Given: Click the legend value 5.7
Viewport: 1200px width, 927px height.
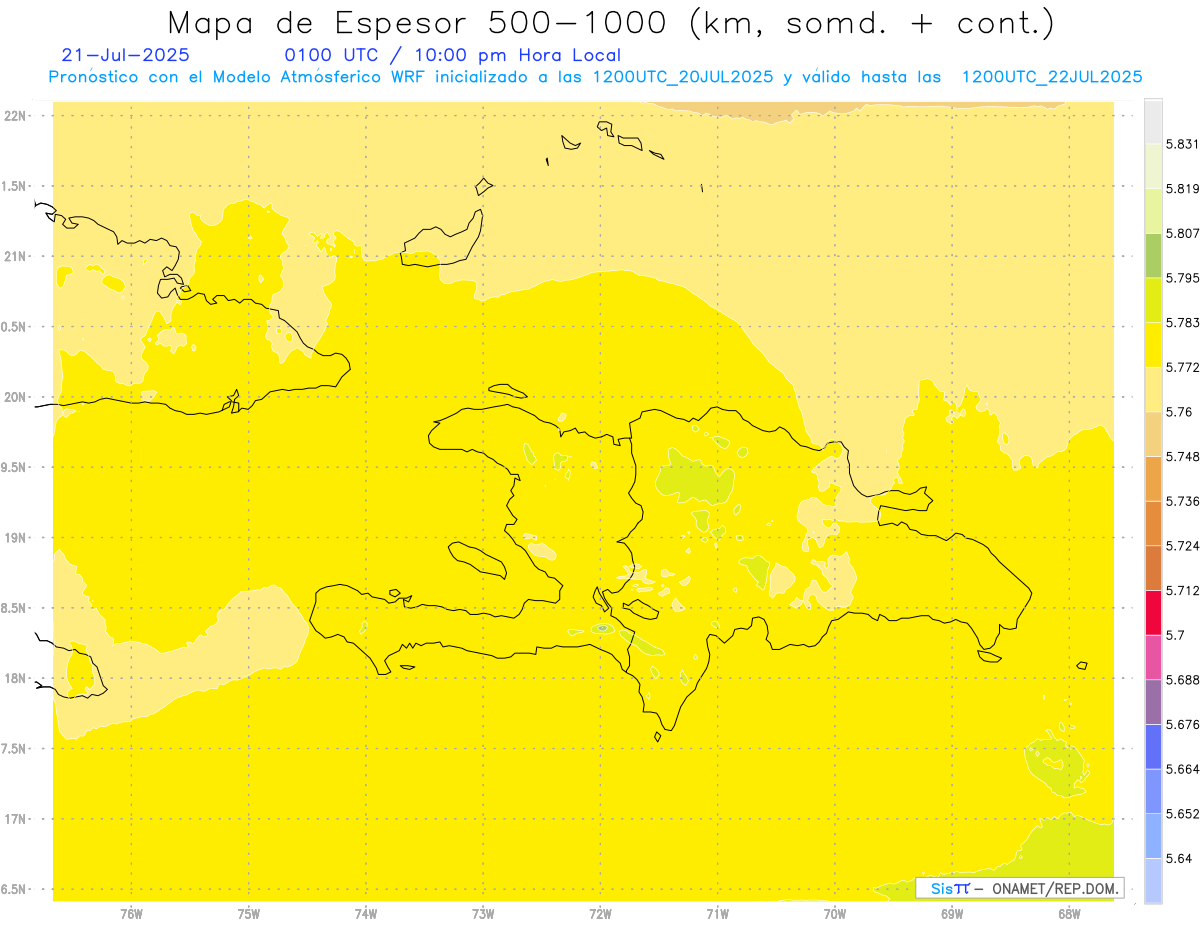Looking at the screenshot, I should pyautogui.click(x=1175, y=635).
